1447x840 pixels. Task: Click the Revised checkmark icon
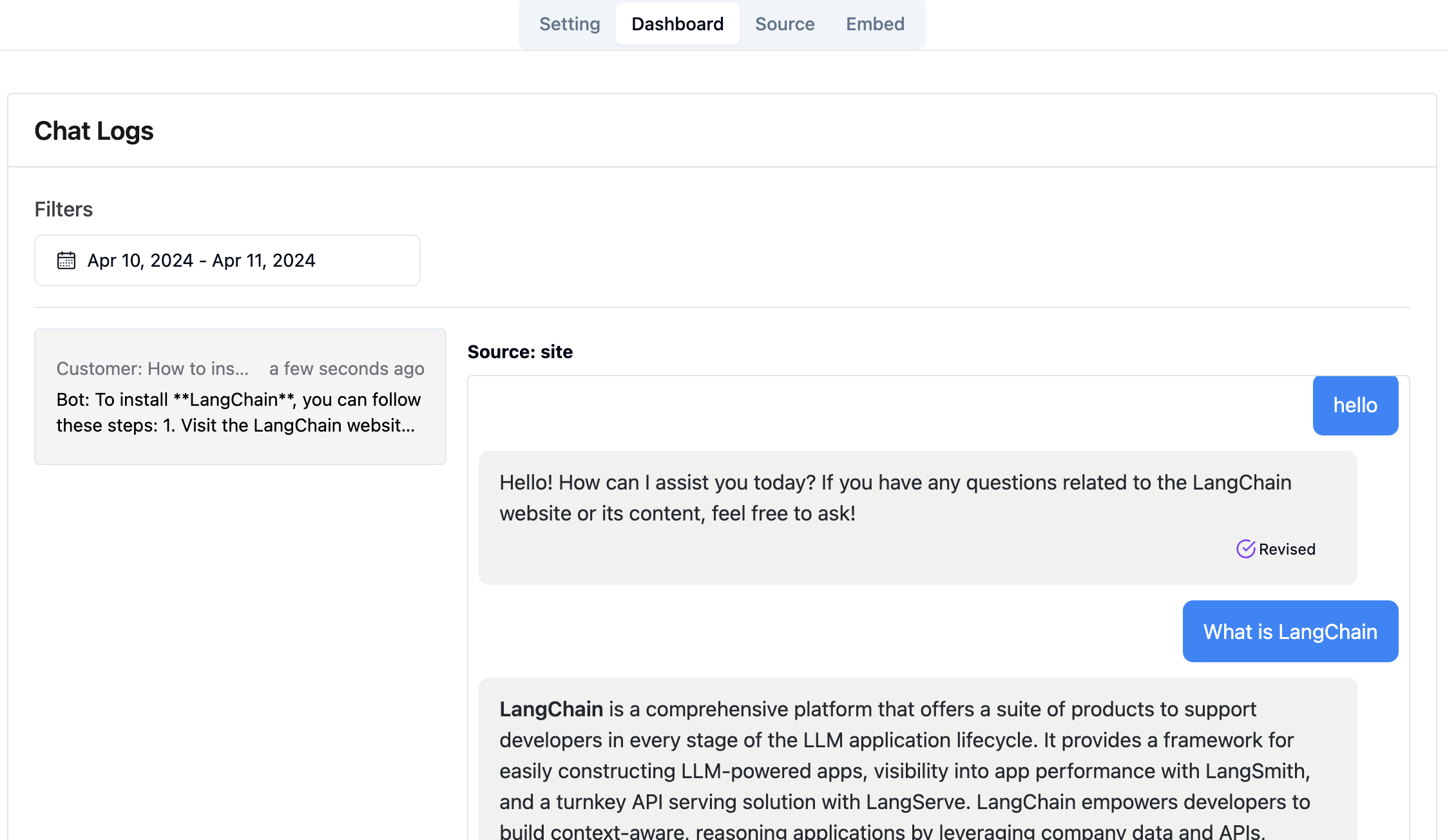pos(1245,549)
